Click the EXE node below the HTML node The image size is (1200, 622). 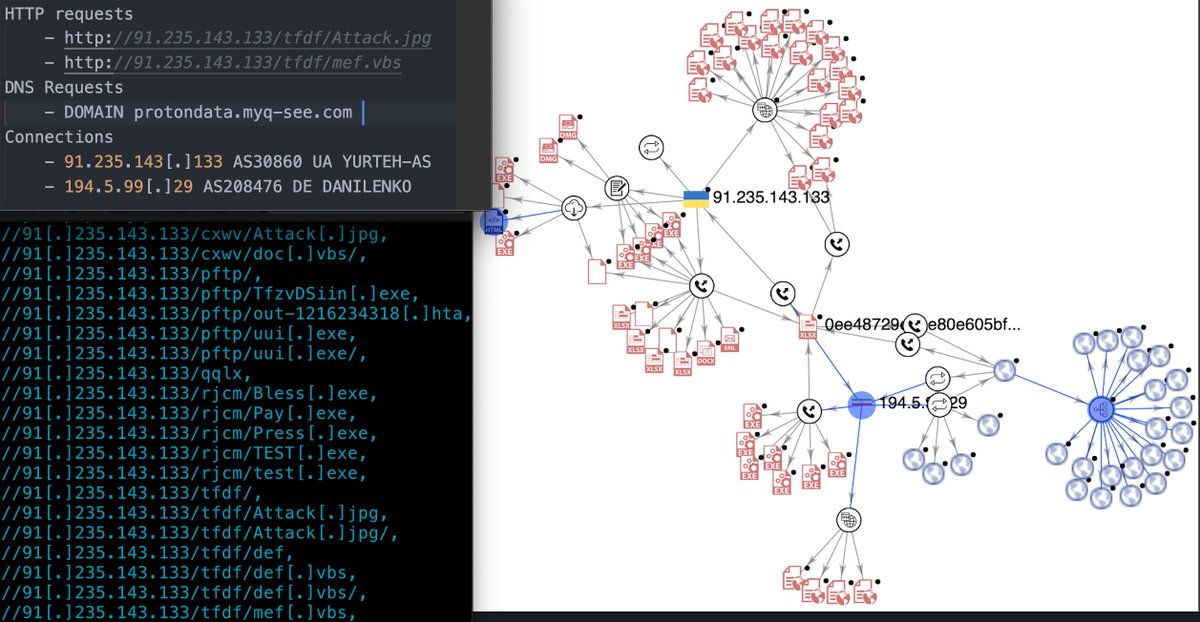click(505, 244)
